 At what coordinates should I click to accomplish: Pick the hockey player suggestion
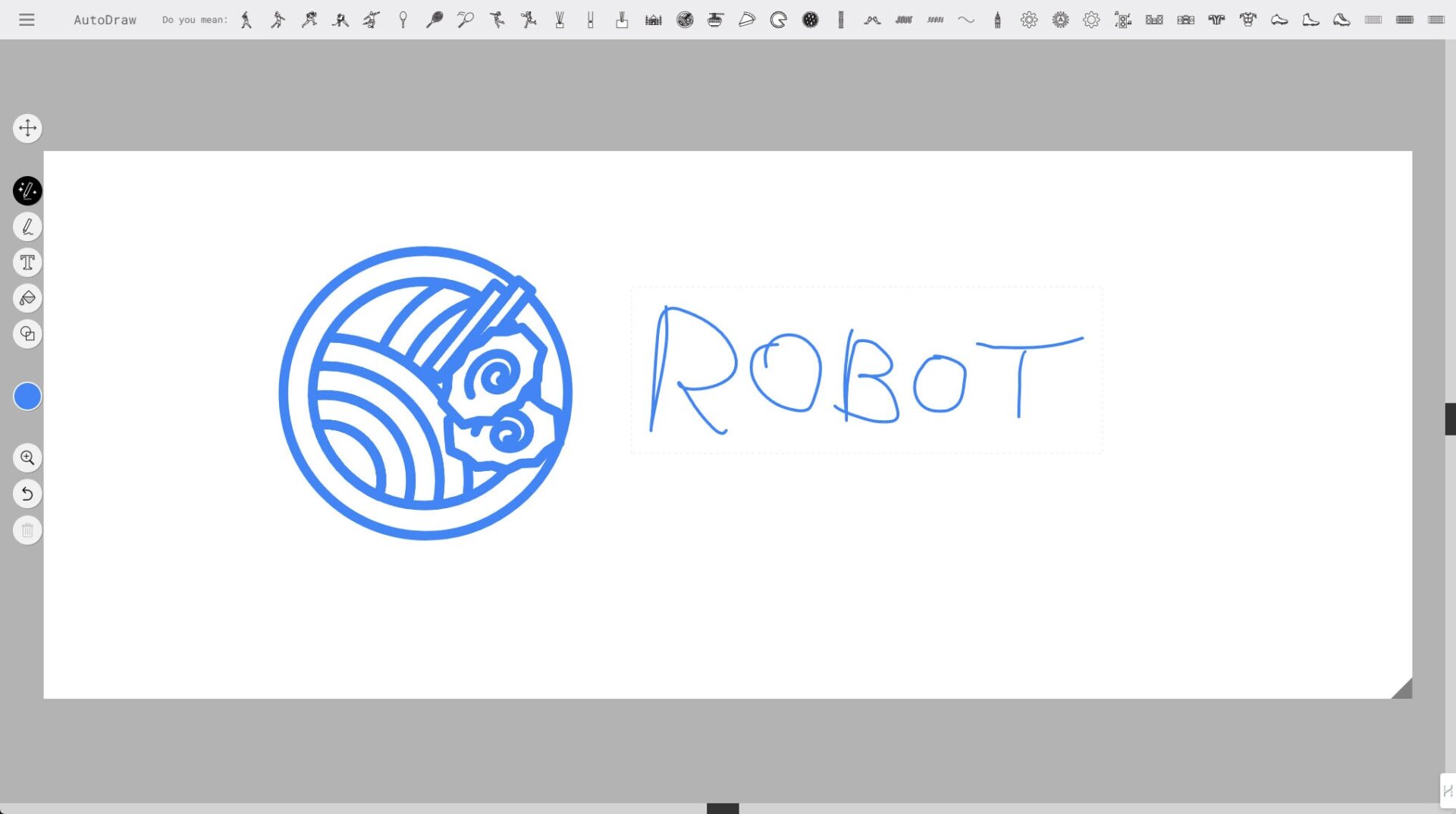click(x=340, y=20)
